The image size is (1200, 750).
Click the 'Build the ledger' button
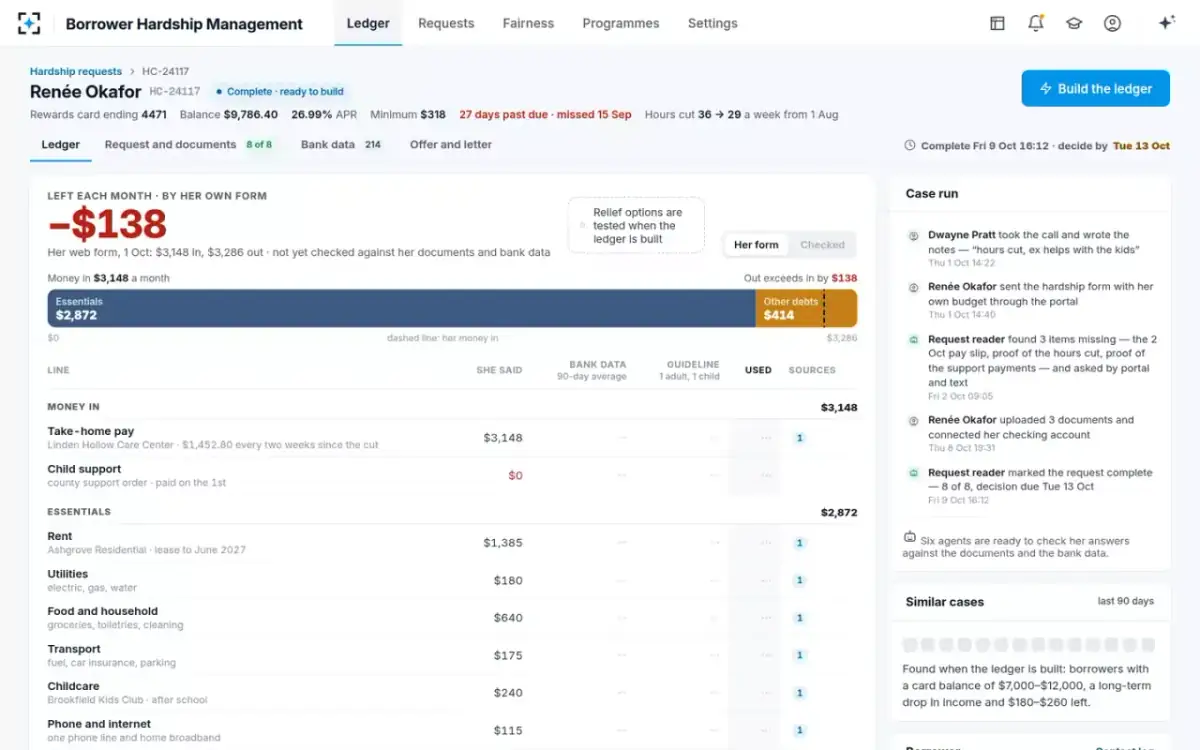click(1095, 88)
